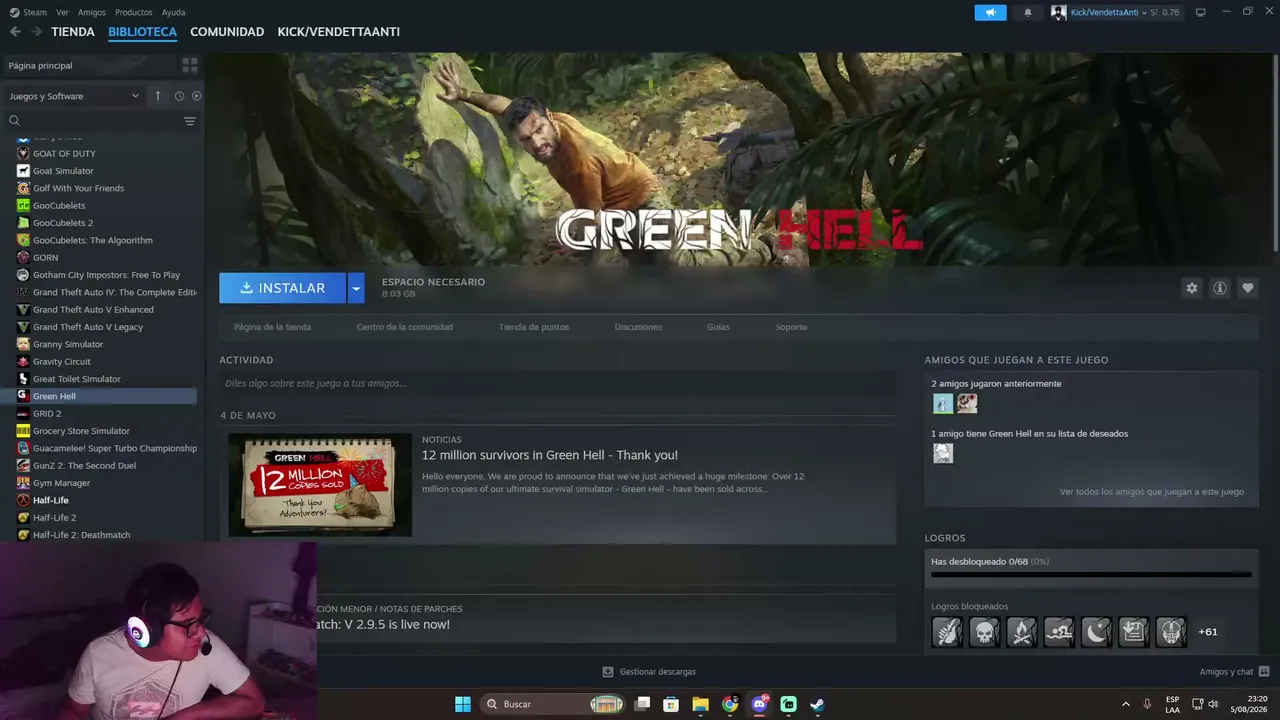Image resolution: width=1280 pixels, height=720 pixels.
Task: Open Windows Start menu
Action: (x=462, y=704)
